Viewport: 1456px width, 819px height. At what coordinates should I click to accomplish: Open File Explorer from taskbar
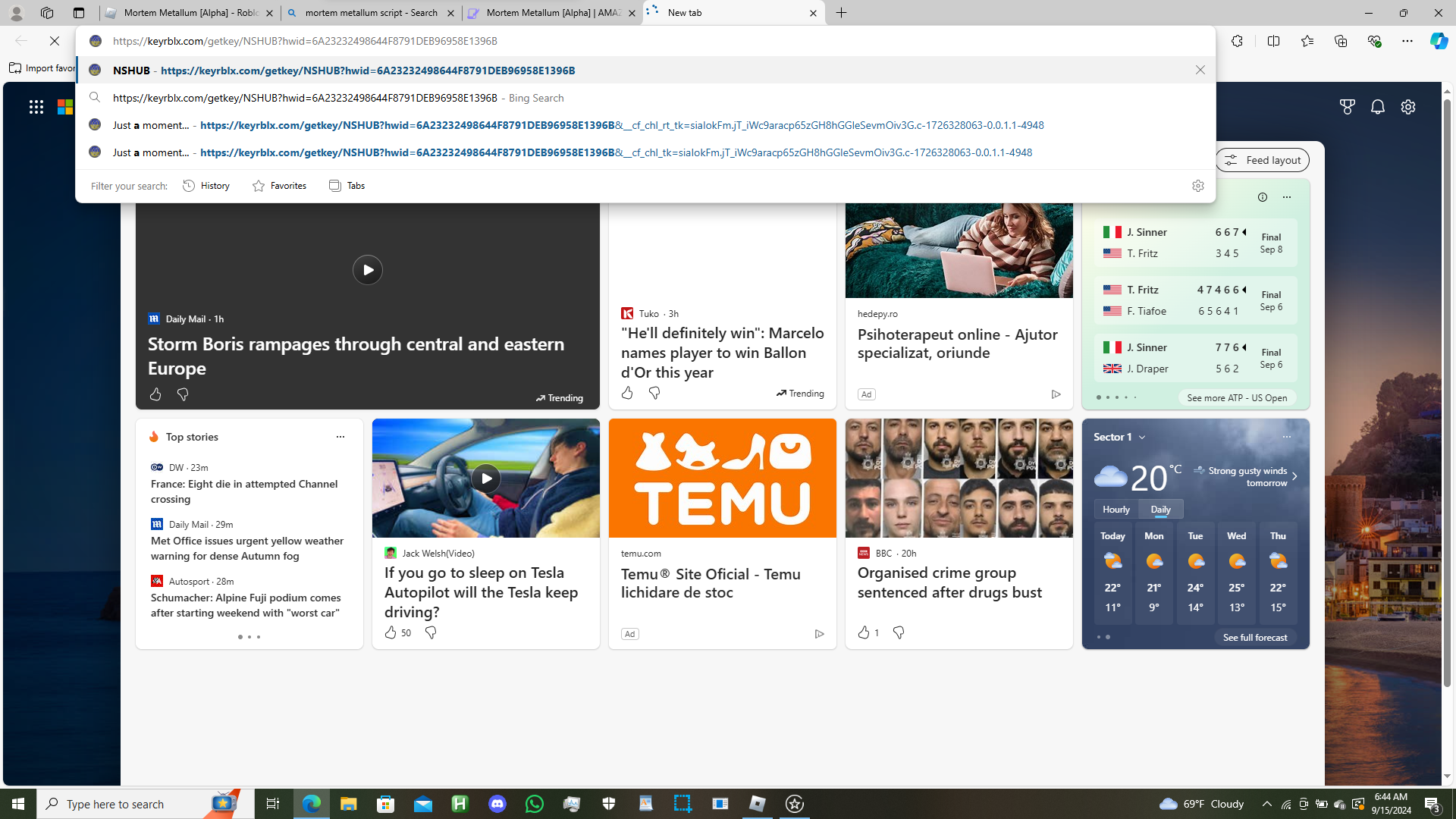[348, 804]
